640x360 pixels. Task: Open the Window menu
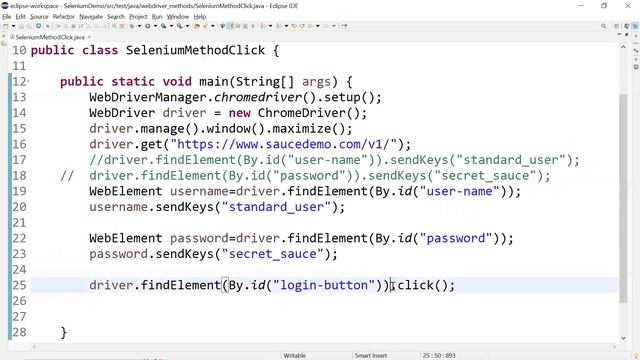[x=178, y=17]
